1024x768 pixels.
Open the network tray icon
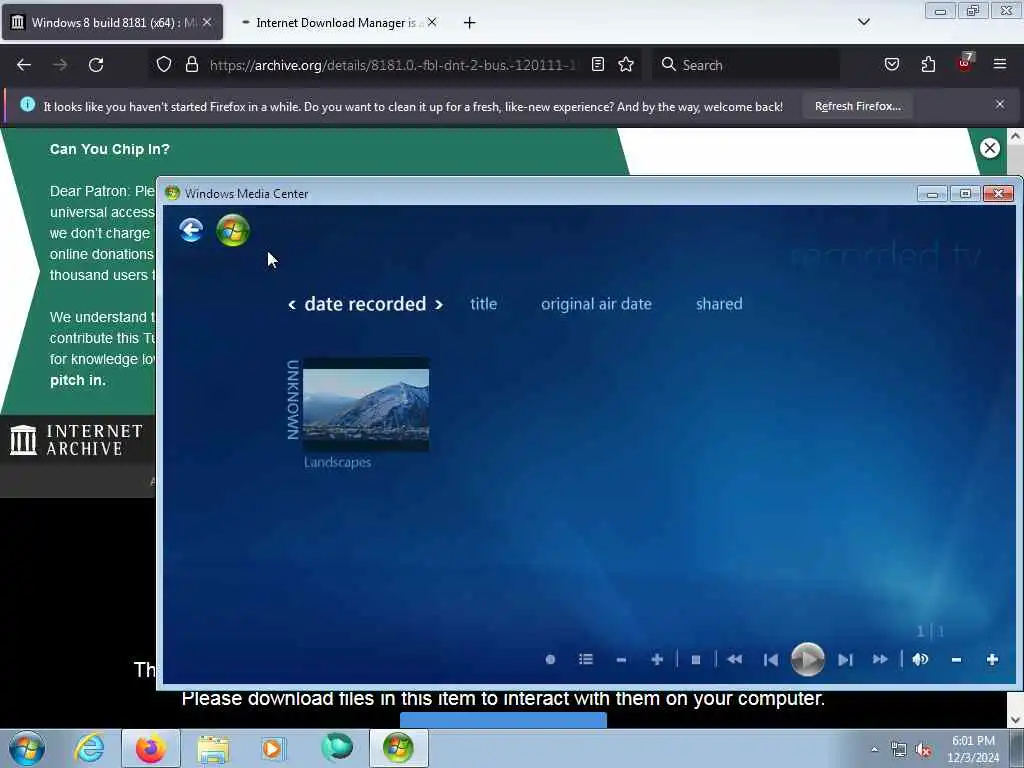coord(899,750)
